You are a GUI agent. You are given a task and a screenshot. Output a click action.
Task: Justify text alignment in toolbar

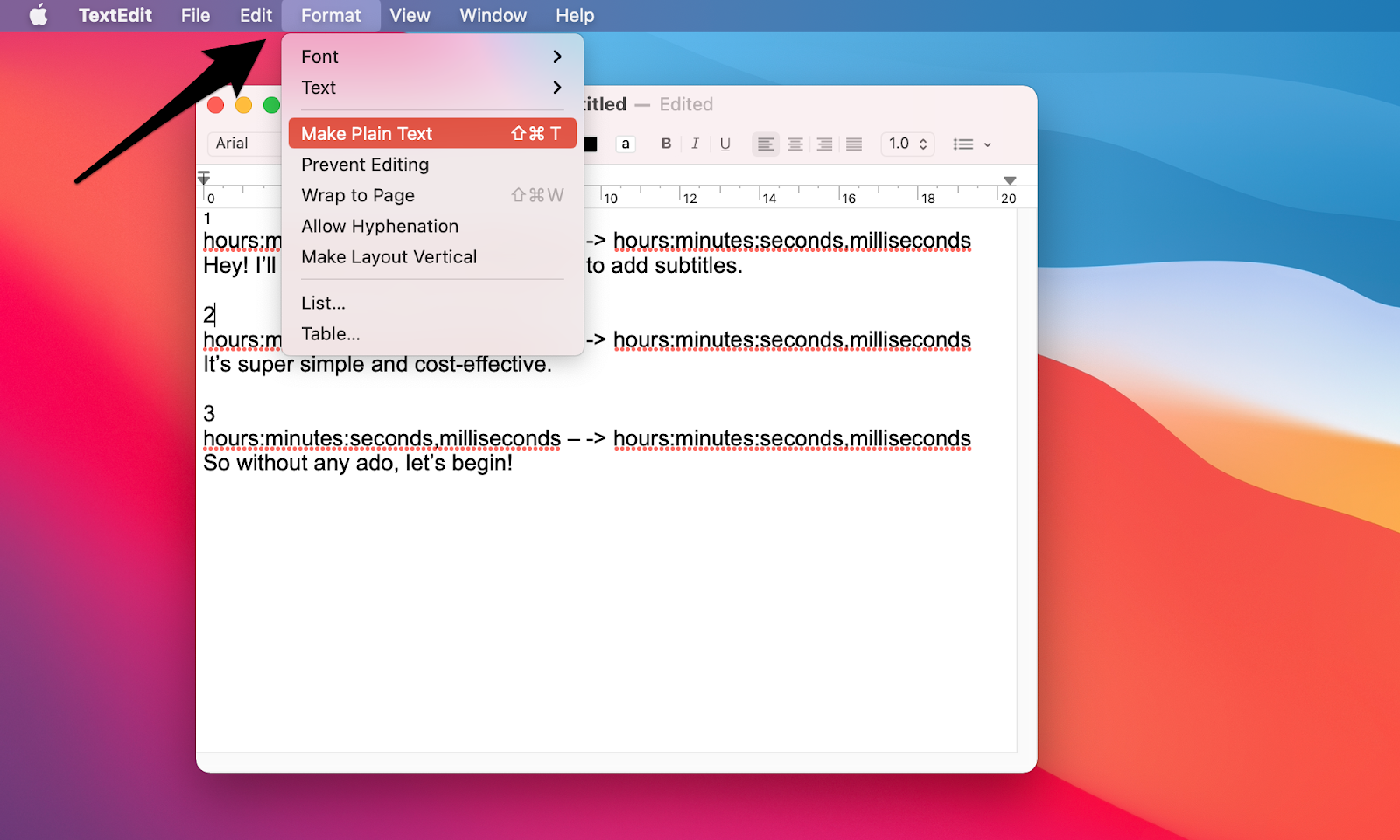(854, 144)
